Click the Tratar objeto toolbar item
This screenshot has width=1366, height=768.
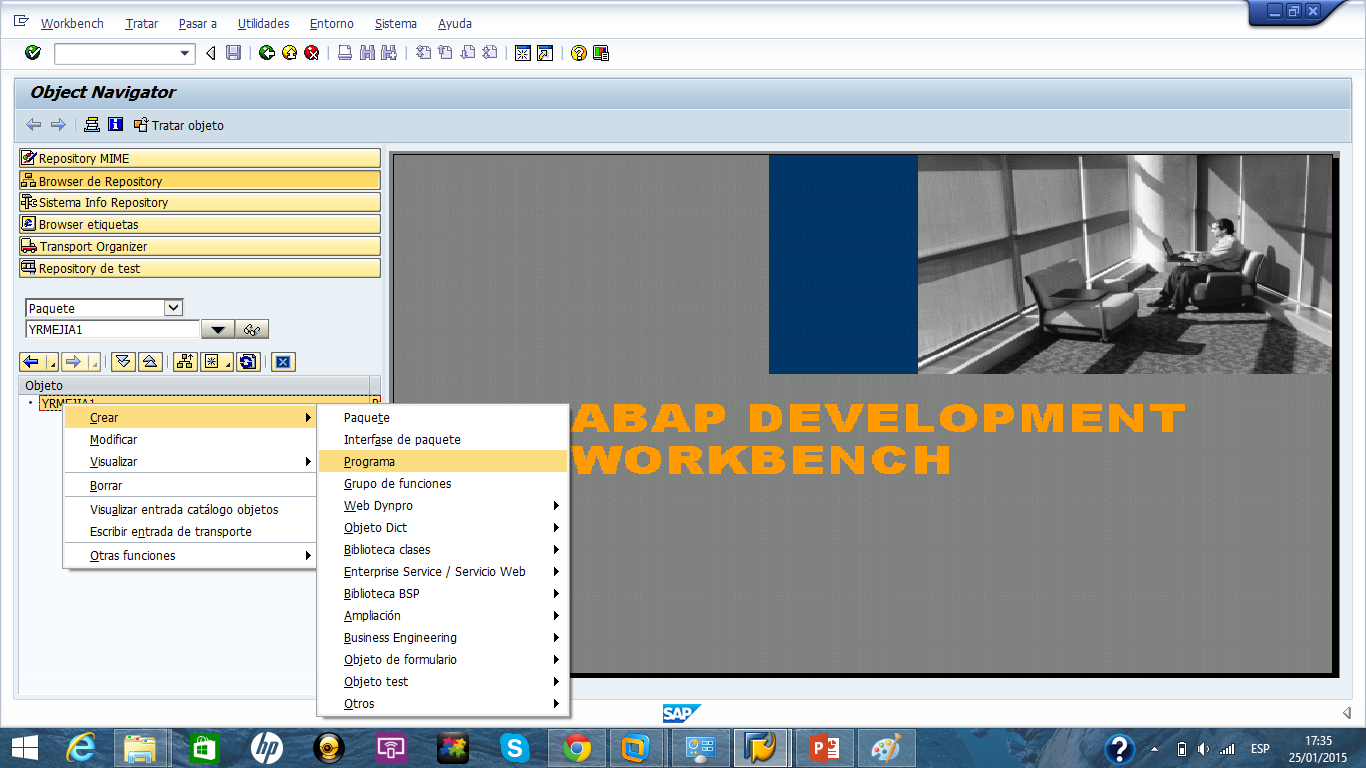(181, 125)
